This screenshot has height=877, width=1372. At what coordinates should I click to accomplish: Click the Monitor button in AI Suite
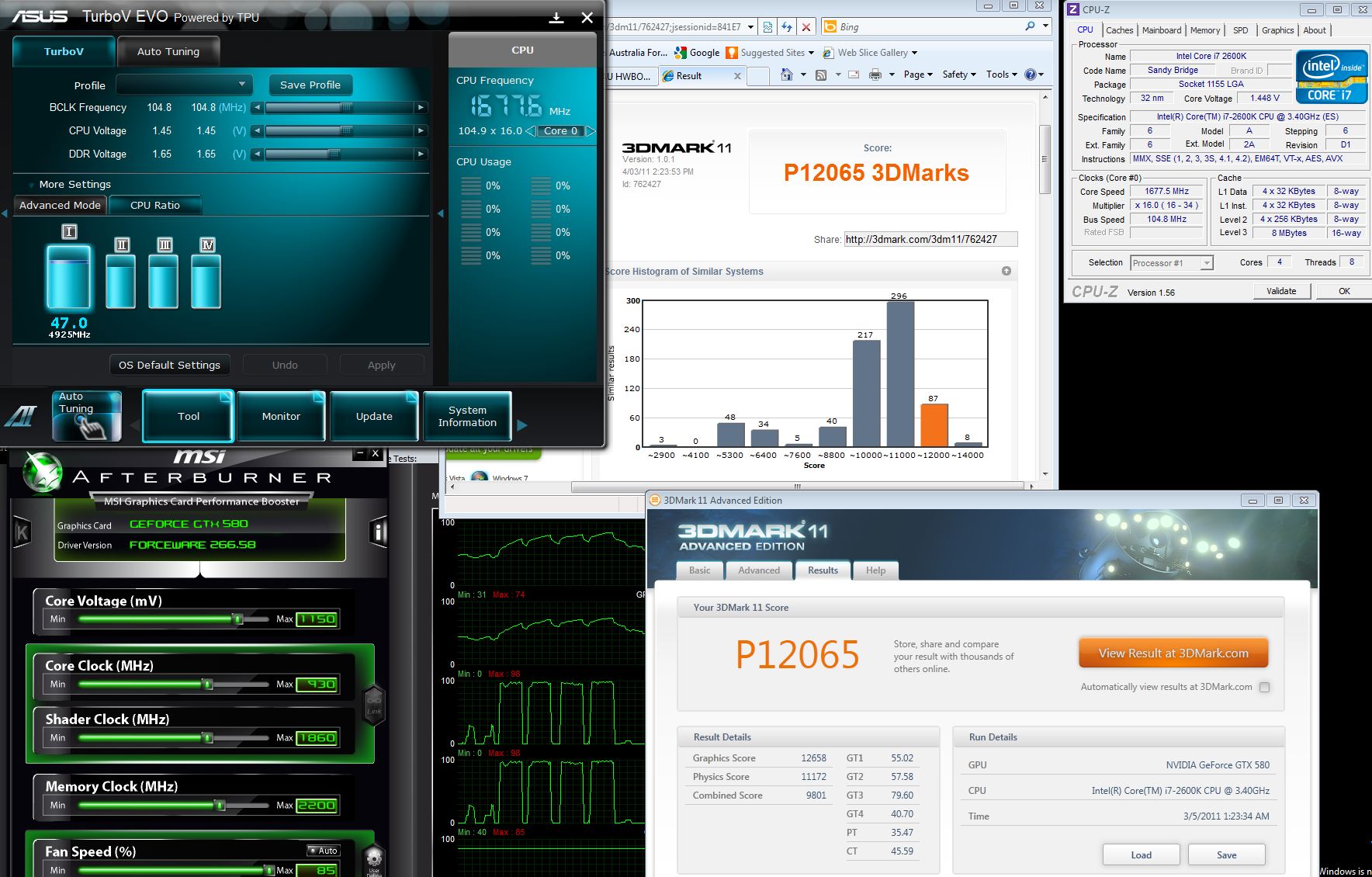pyautogui.click(x=281, y=416)
